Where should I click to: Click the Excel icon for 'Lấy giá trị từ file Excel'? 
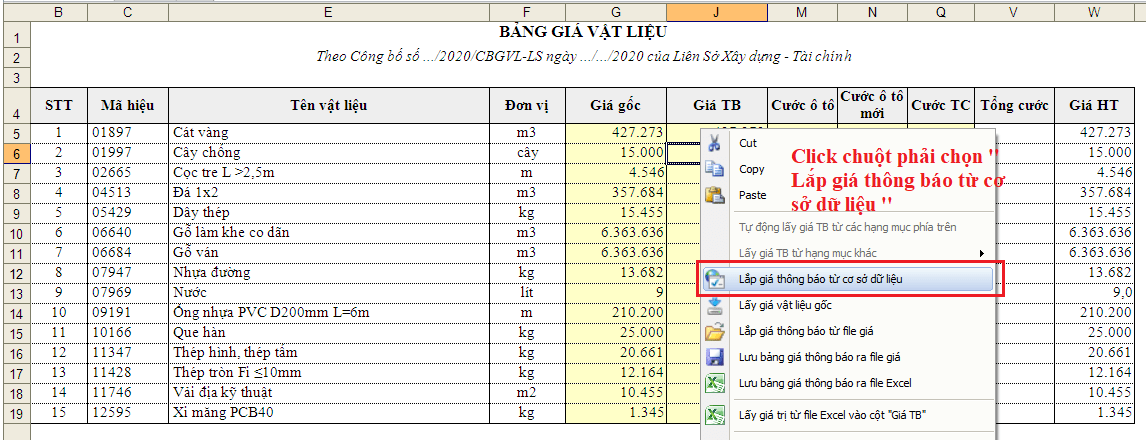coord(714,414)
